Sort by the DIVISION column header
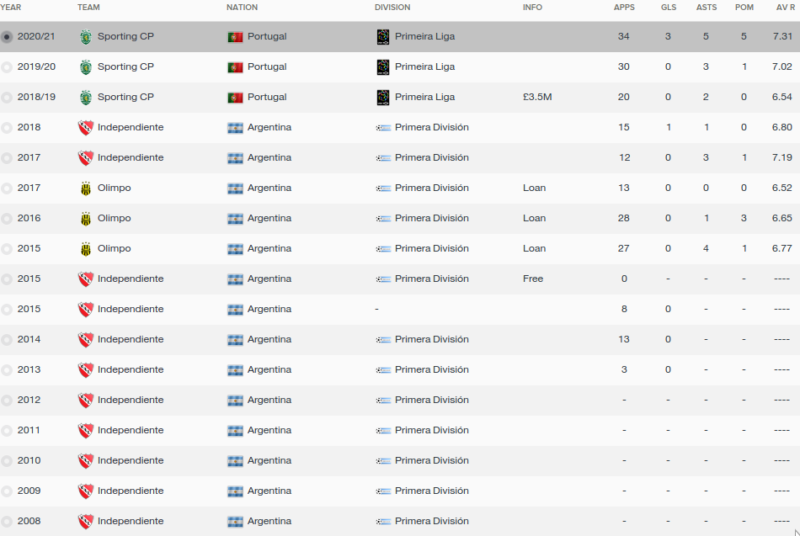The image size is (800, 536). click(392, 7)
